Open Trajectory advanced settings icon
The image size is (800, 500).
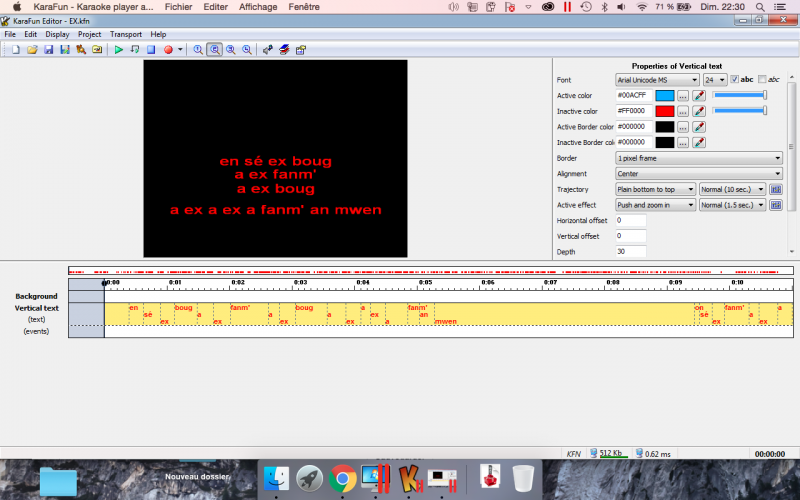(776, 189)
